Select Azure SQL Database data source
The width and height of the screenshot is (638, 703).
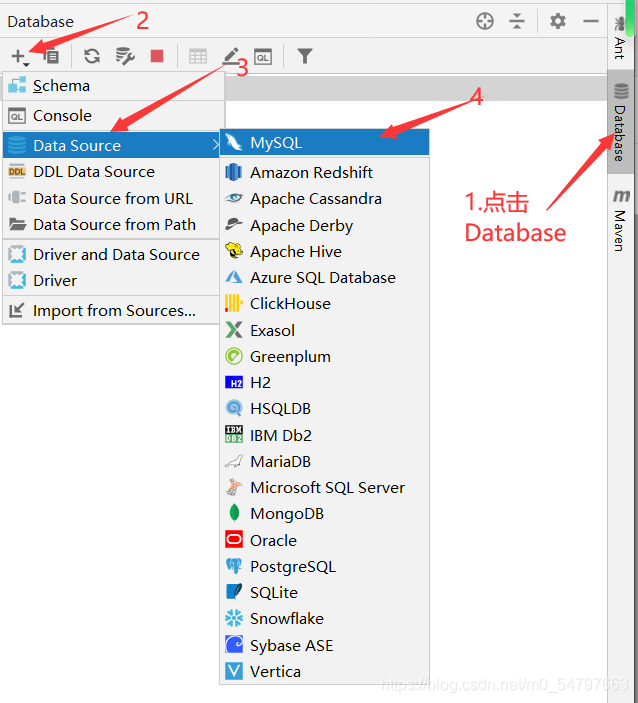pos(325,278)
